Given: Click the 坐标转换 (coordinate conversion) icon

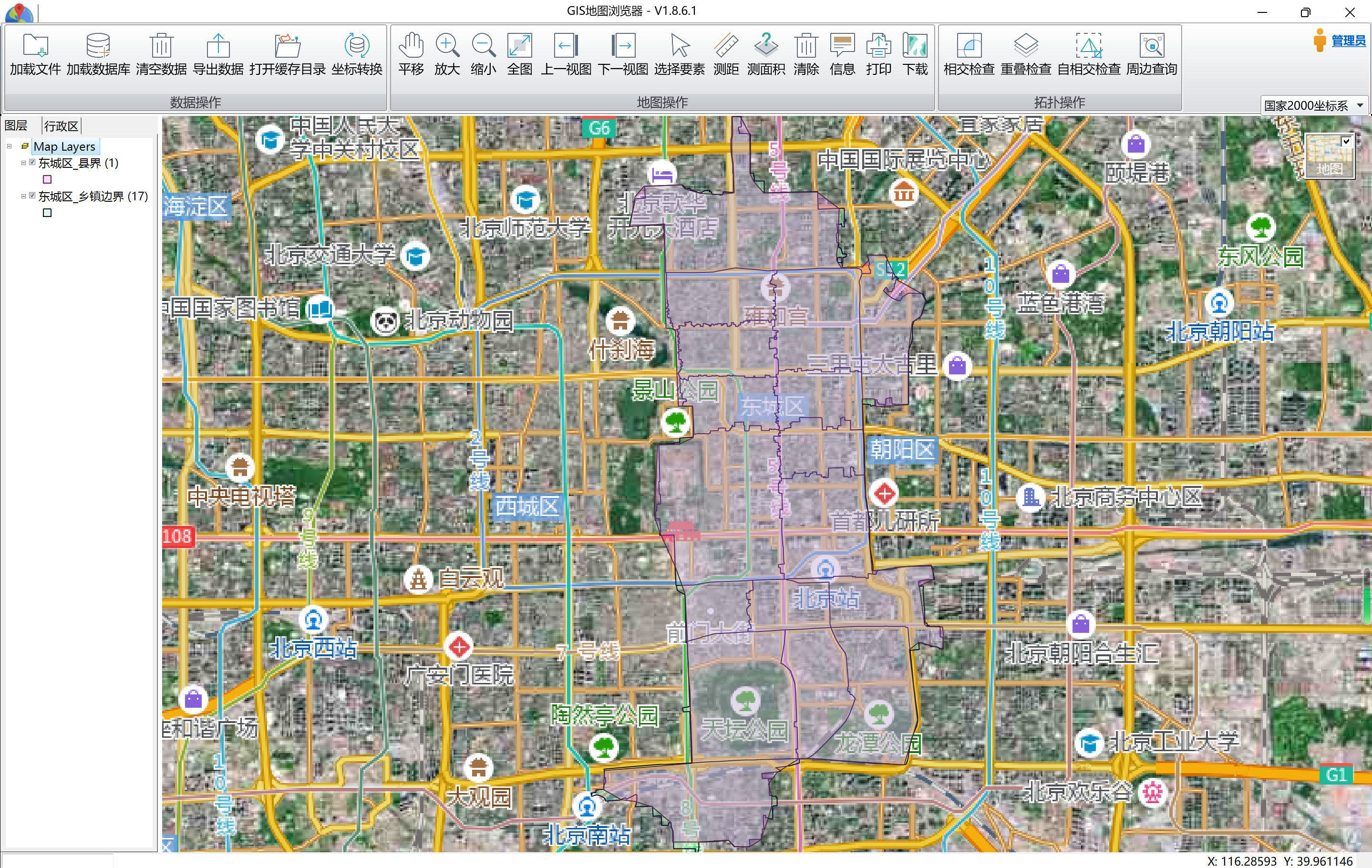Looking at the screenshot, I should pos(357,46).
